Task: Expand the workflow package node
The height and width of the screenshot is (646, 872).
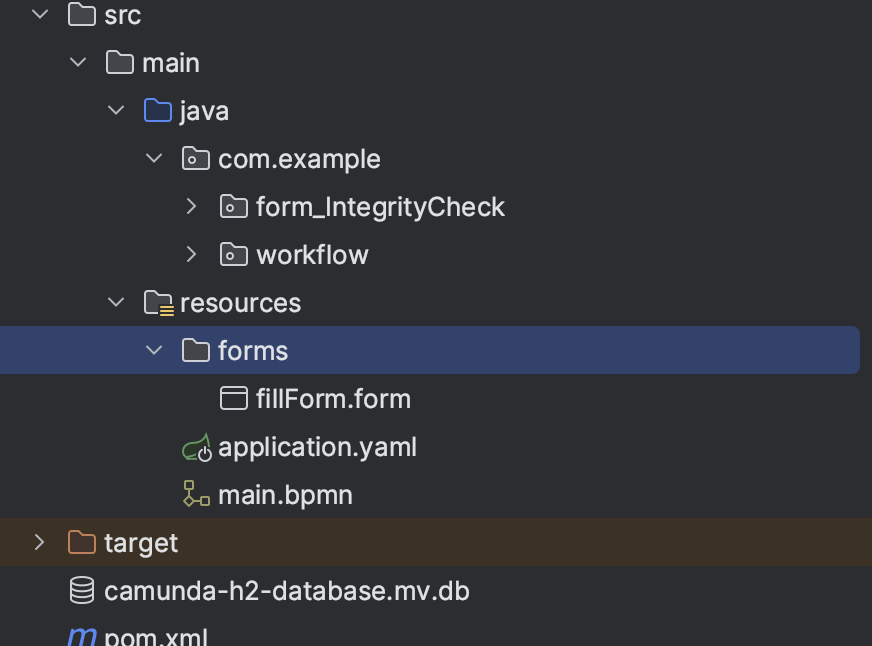Action: tap(192, 255)
